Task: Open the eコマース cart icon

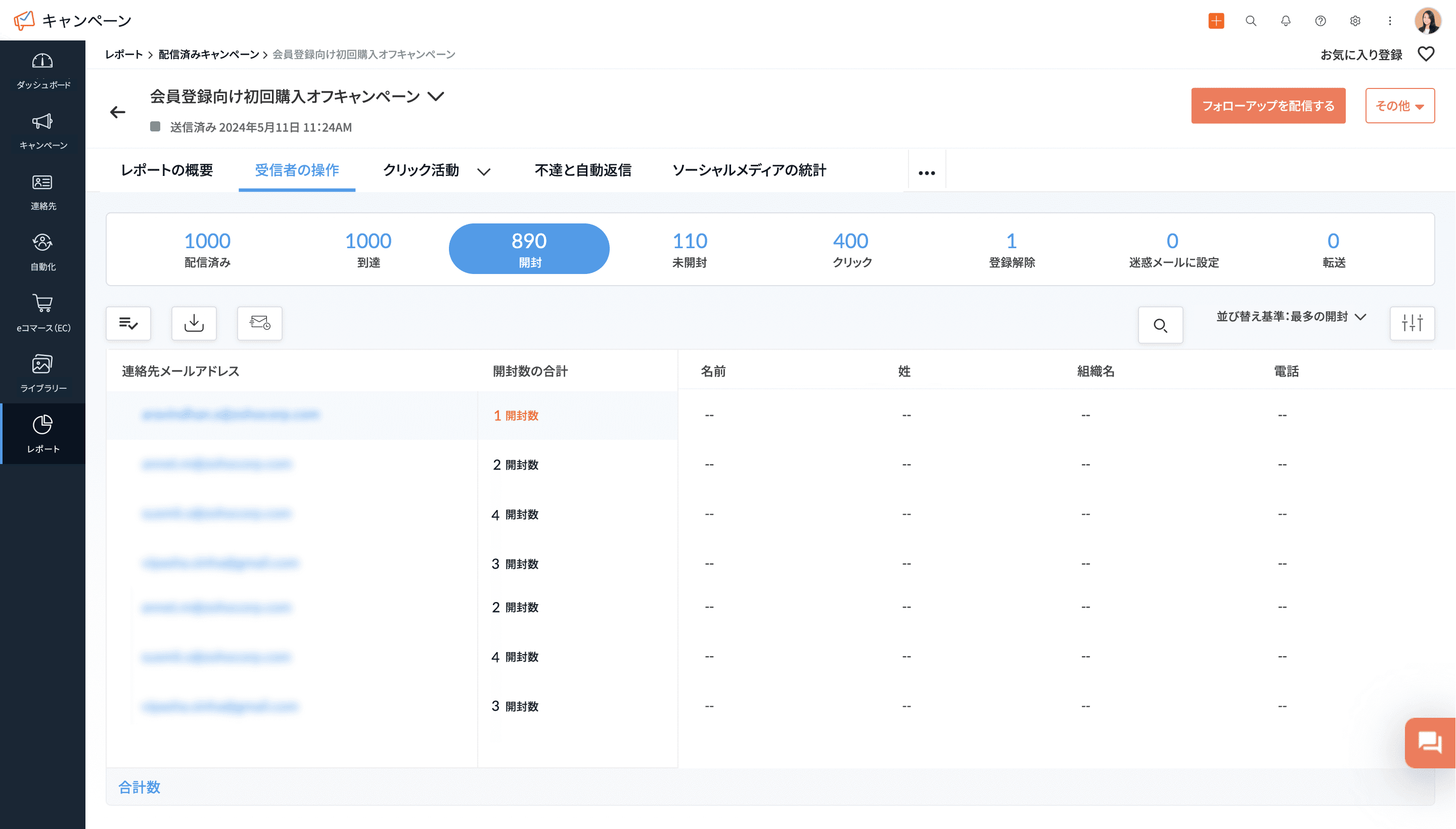Action: point(42,303)
